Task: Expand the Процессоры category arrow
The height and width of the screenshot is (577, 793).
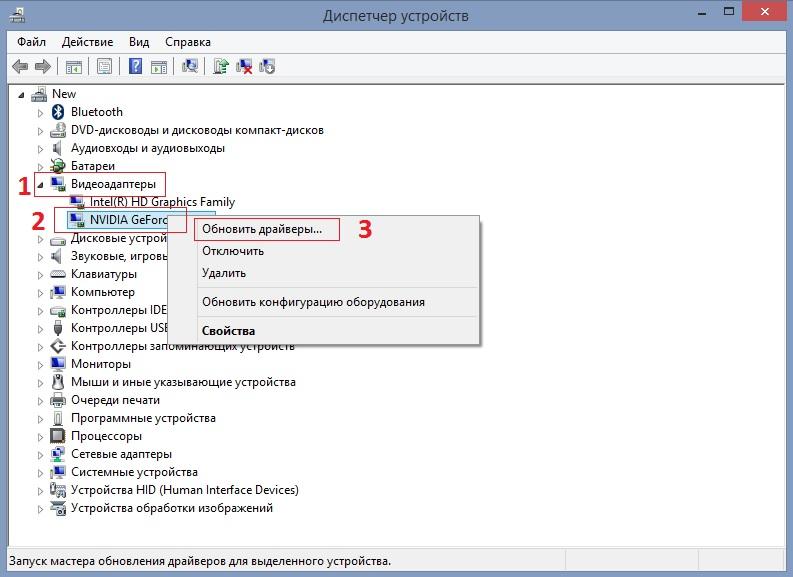Action: [x=40, y=437]
